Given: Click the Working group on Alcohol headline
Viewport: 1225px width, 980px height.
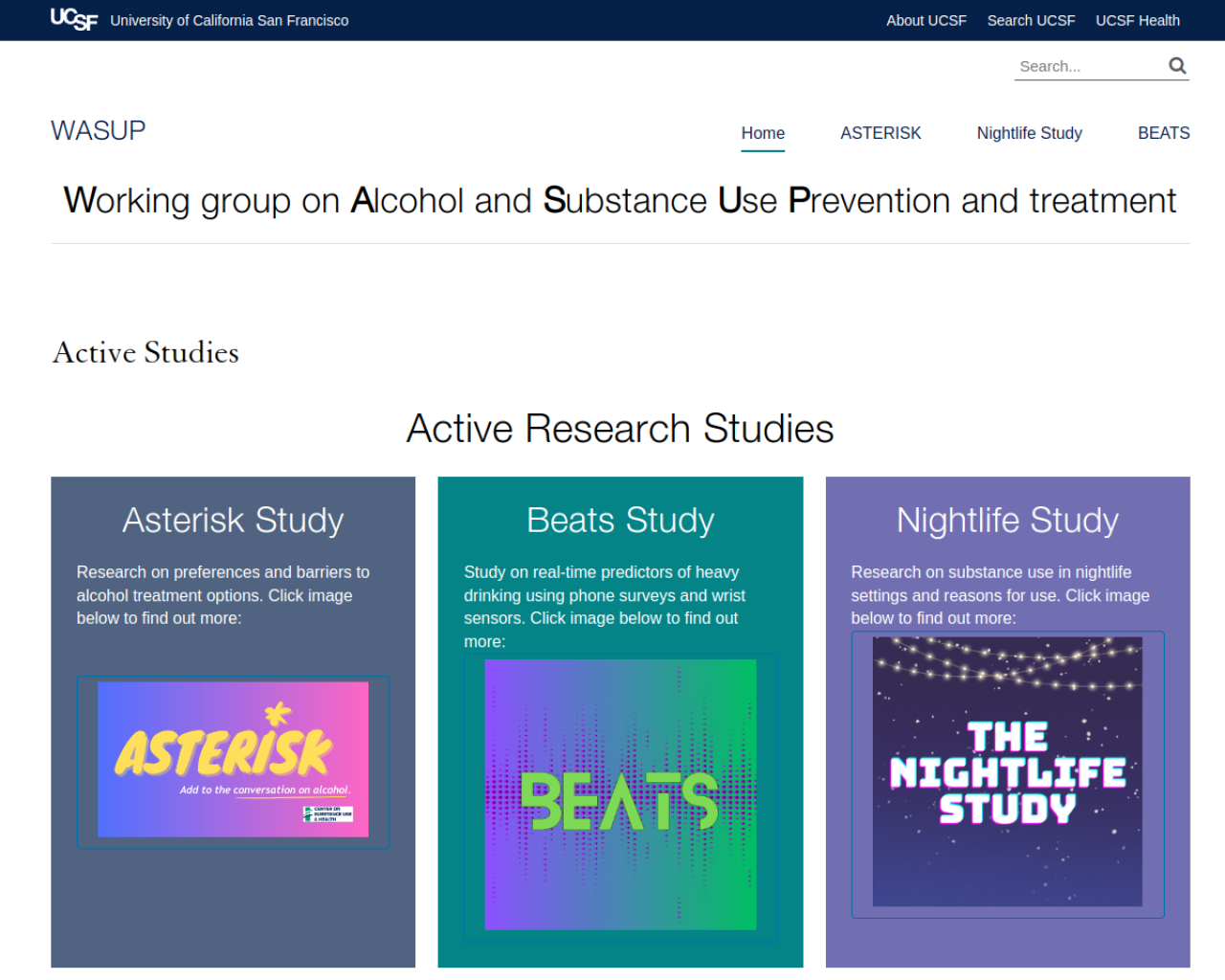Looking at the screenshot, I should coord(620,201).
